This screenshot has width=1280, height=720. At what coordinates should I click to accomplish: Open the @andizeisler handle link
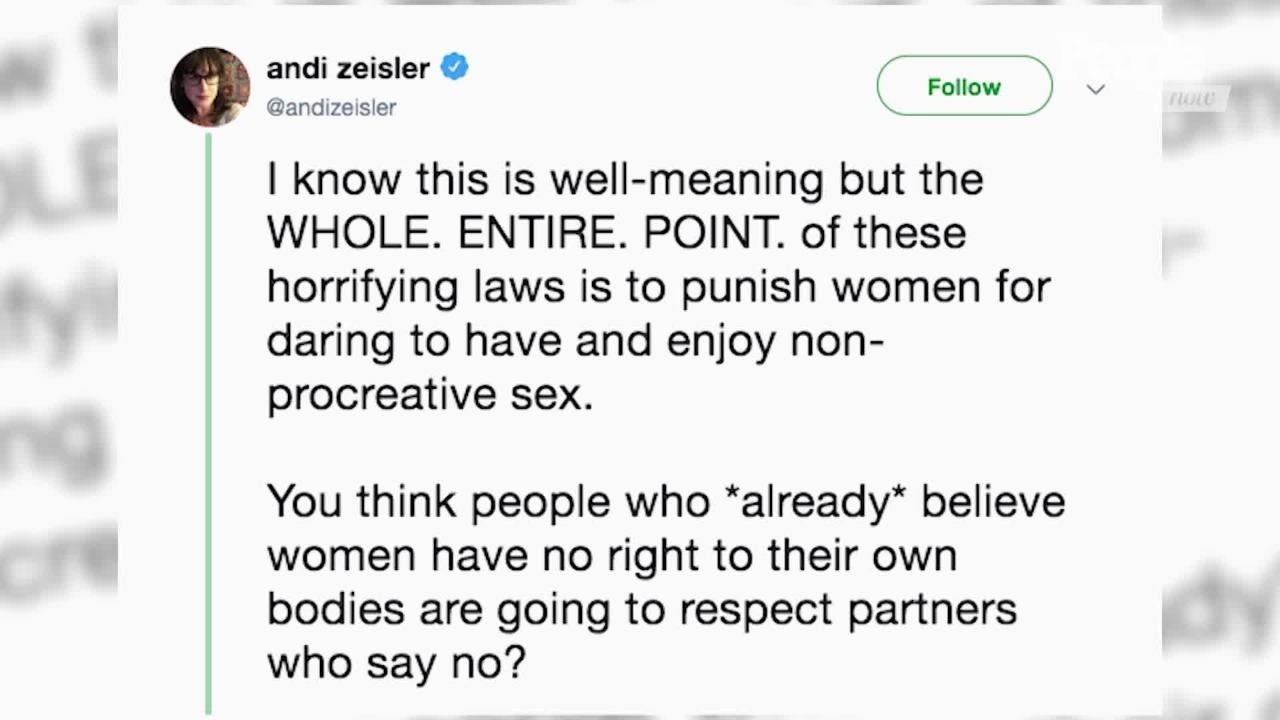[331, 107]
